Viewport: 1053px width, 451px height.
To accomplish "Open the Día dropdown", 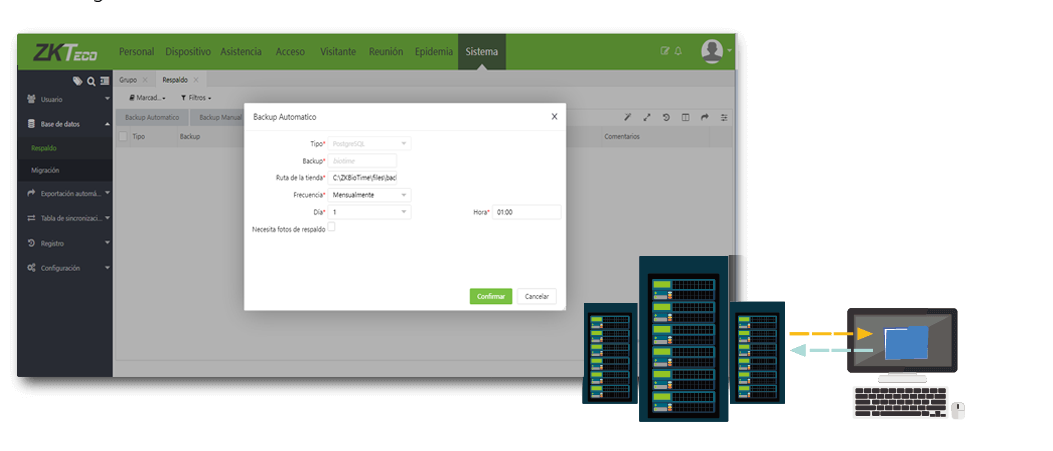I will click(369, 212).
